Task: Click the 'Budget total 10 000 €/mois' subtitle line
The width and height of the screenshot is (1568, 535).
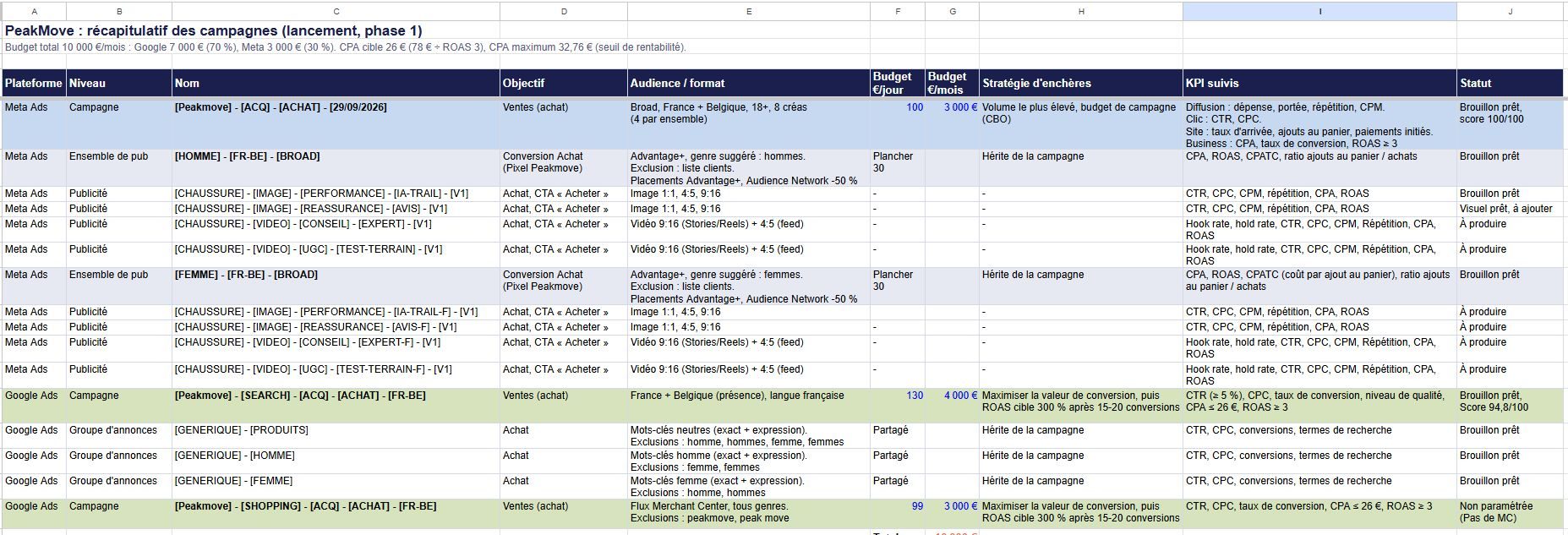Action: [x=346, y=47]
